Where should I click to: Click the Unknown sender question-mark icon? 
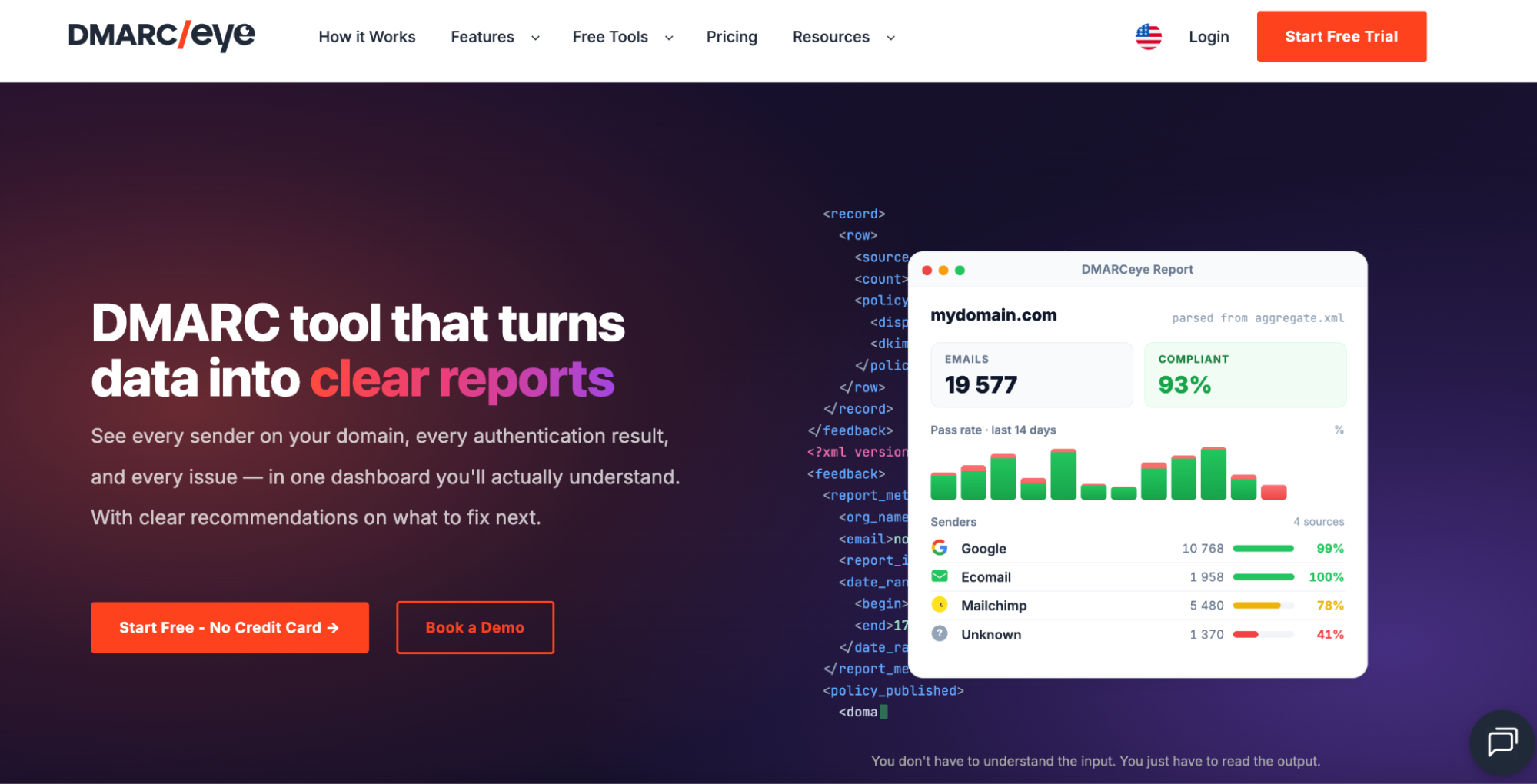click(940, 633)
